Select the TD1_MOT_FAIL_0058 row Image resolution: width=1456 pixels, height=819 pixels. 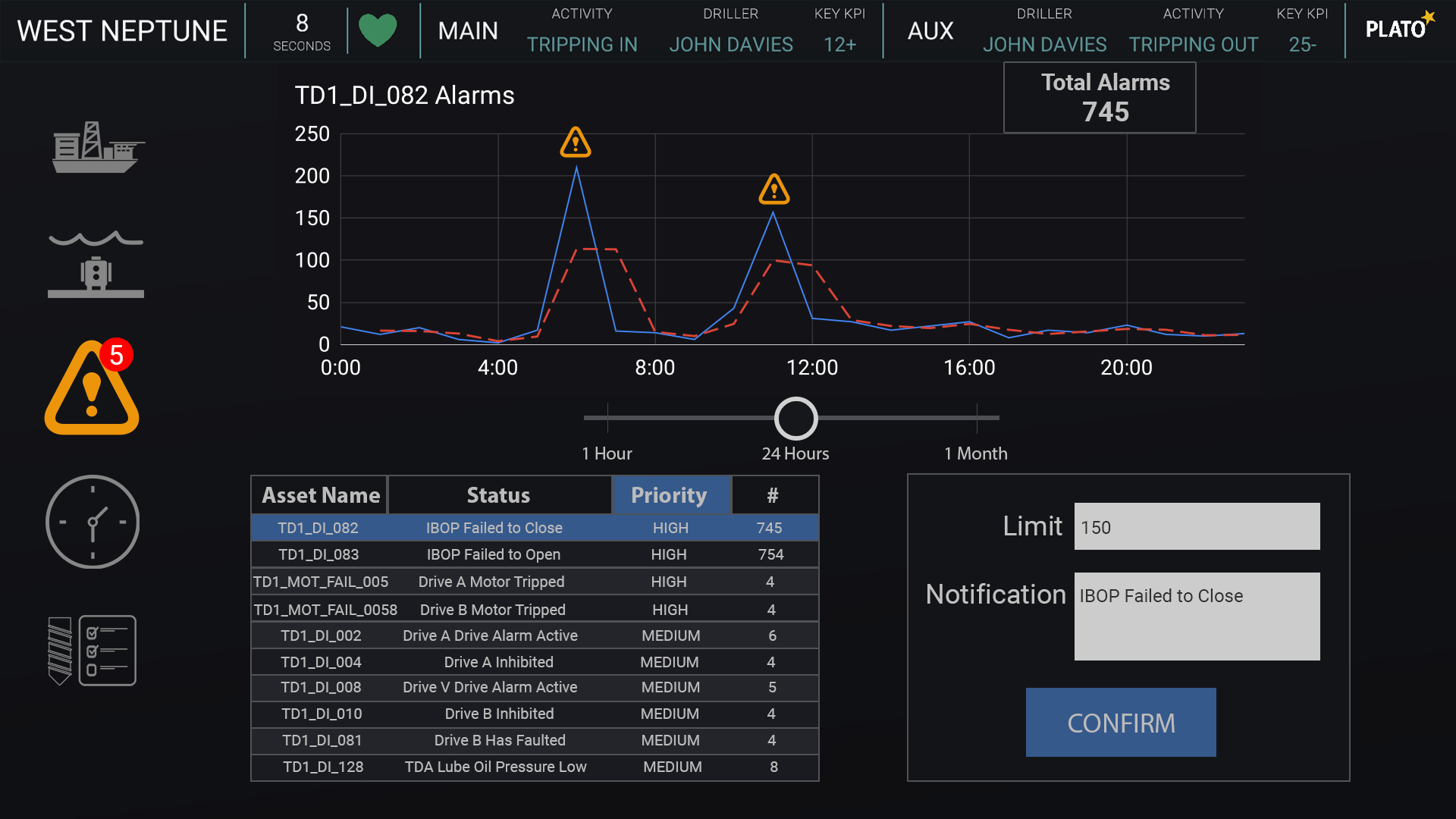click(535, 609)
